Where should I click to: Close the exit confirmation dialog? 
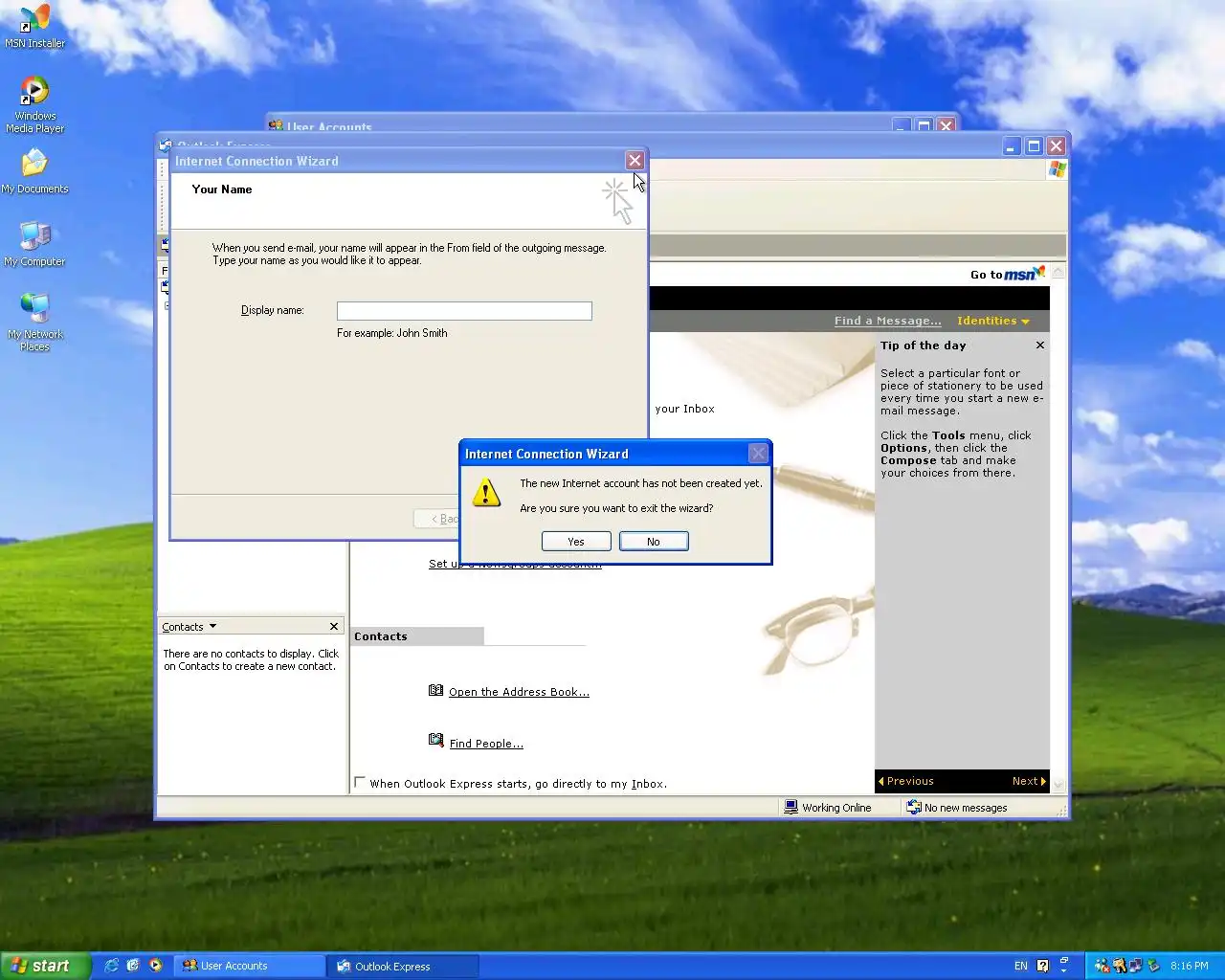[x=758, y=453]
